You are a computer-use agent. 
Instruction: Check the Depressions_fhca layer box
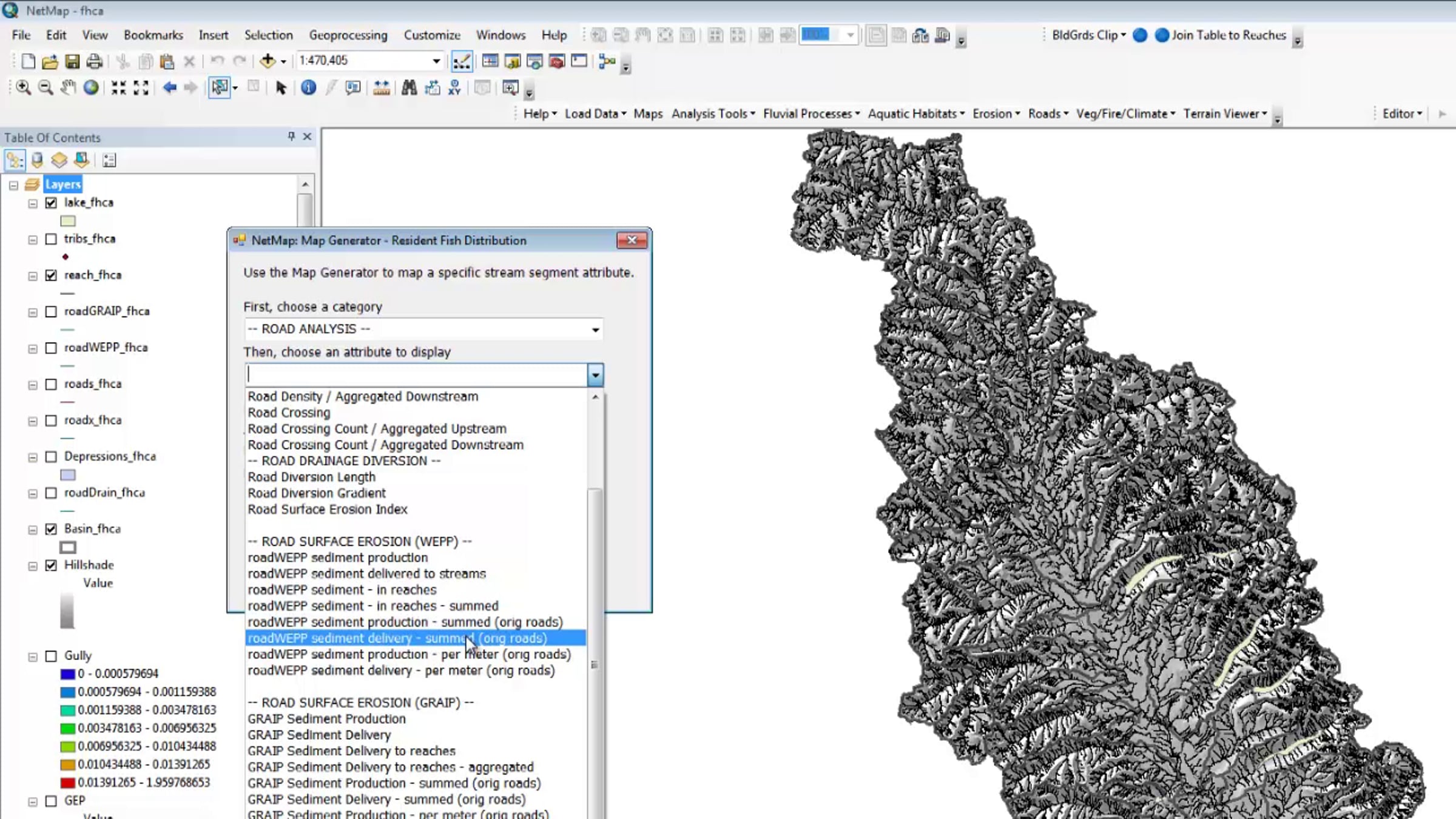(x=52, y=457)
